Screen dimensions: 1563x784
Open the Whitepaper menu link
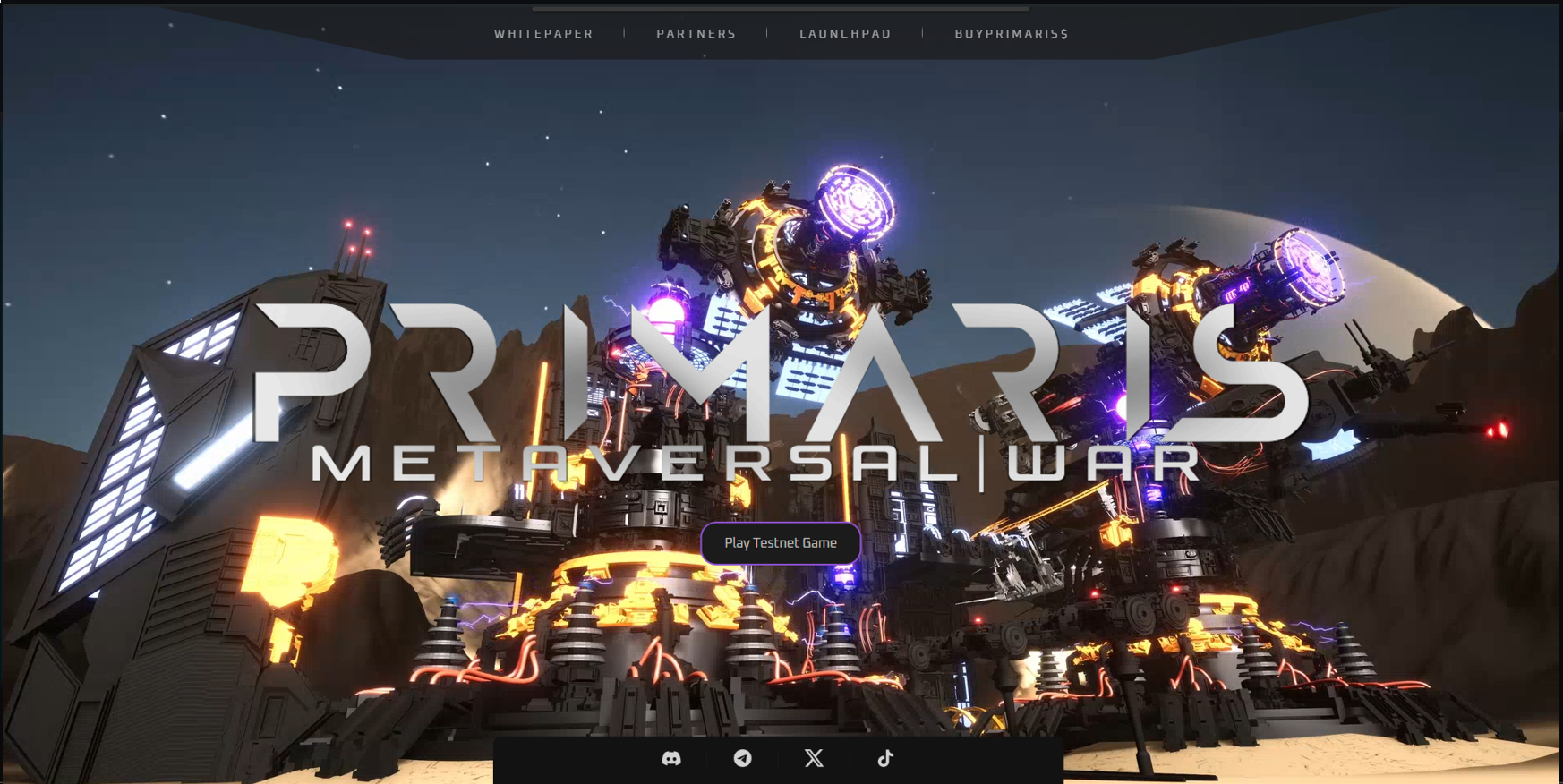[544, 34]
